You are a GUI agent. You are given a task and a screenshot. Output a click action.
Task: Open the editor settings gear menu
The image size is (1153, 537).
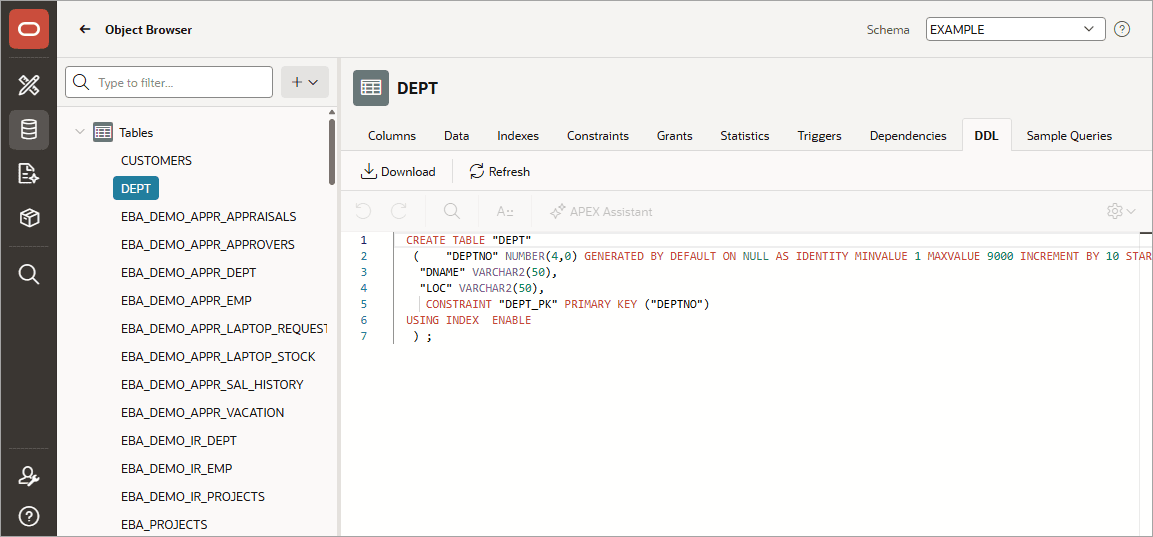coord(1121,211)
